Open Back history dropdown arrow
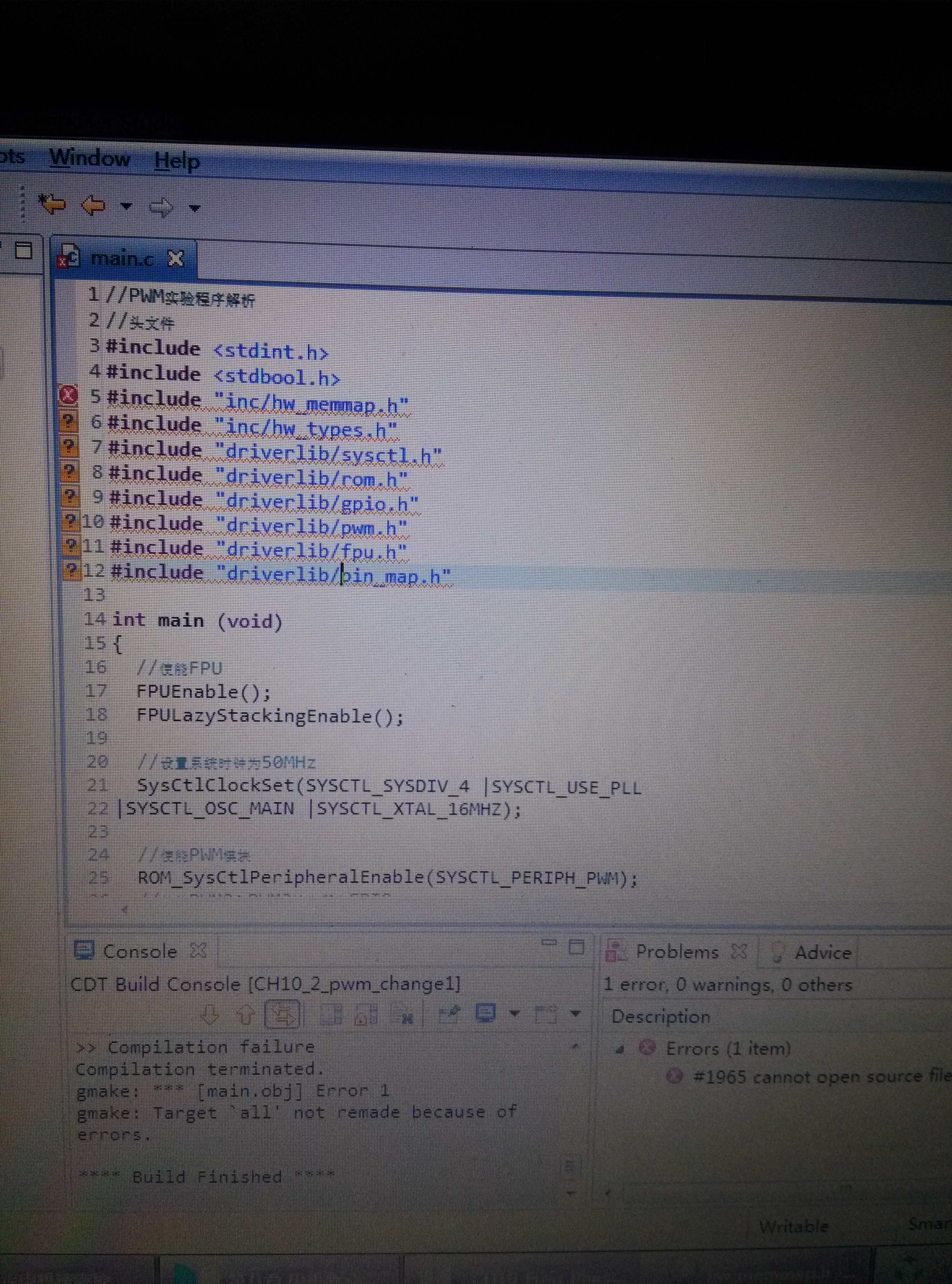Screen dimensions: 952x1284 pos(126,206)
